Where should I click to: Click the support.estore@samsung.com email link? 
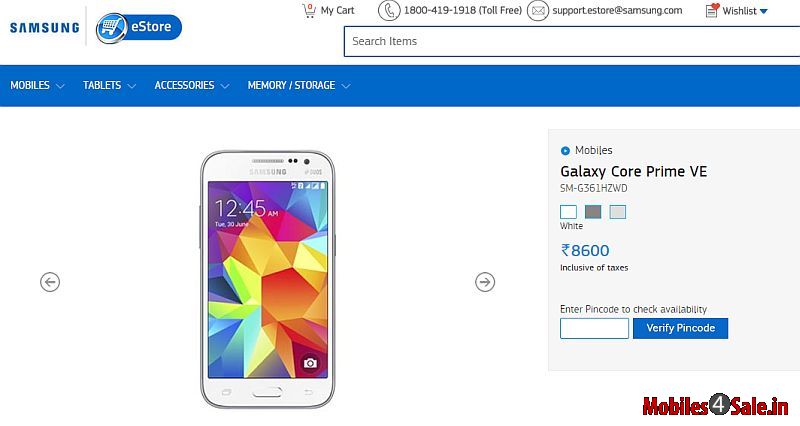(617, 10)
